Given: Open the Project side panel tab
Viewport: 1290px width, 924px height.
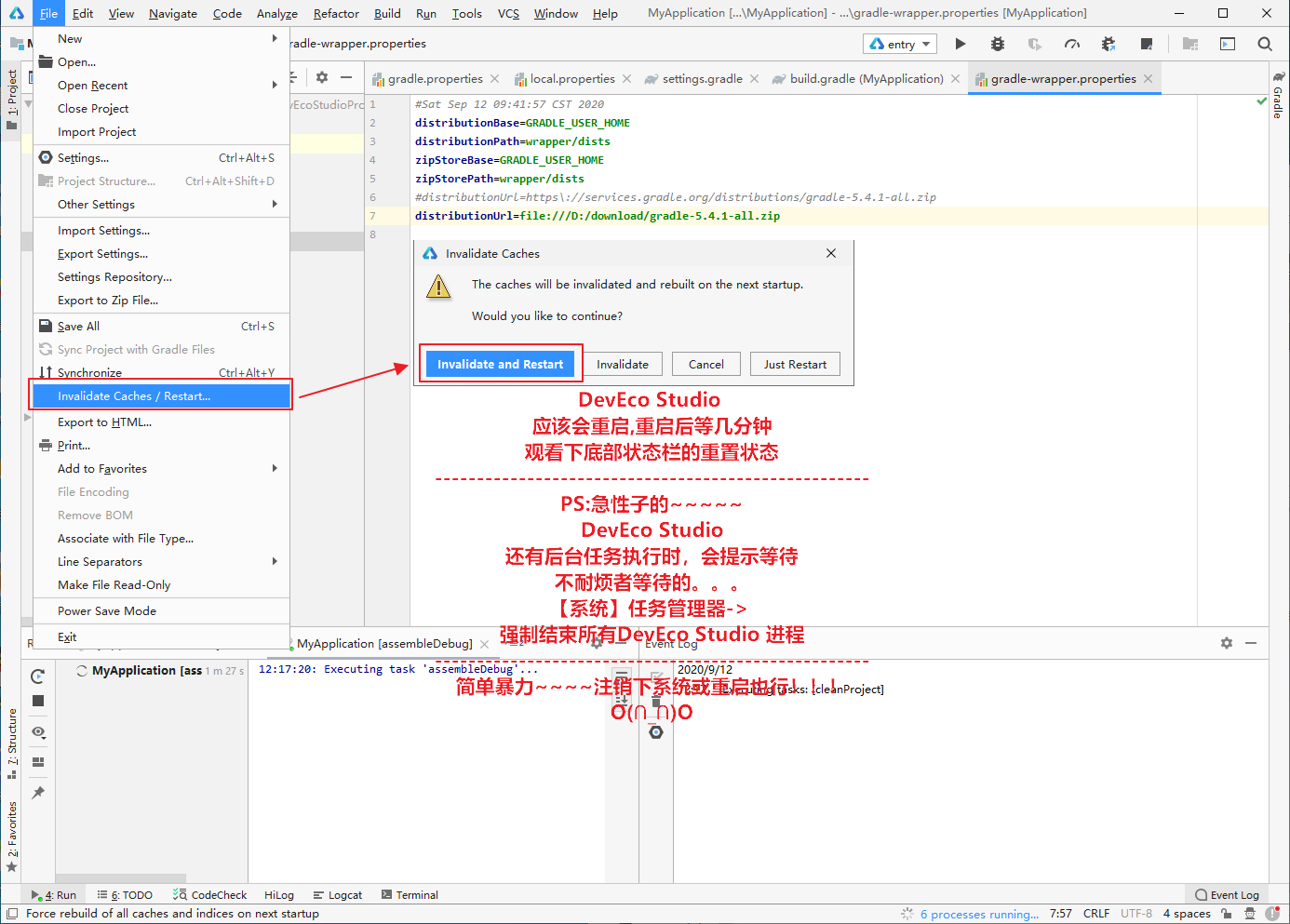Looking at the screenshot, I should (x=11, y=100).
